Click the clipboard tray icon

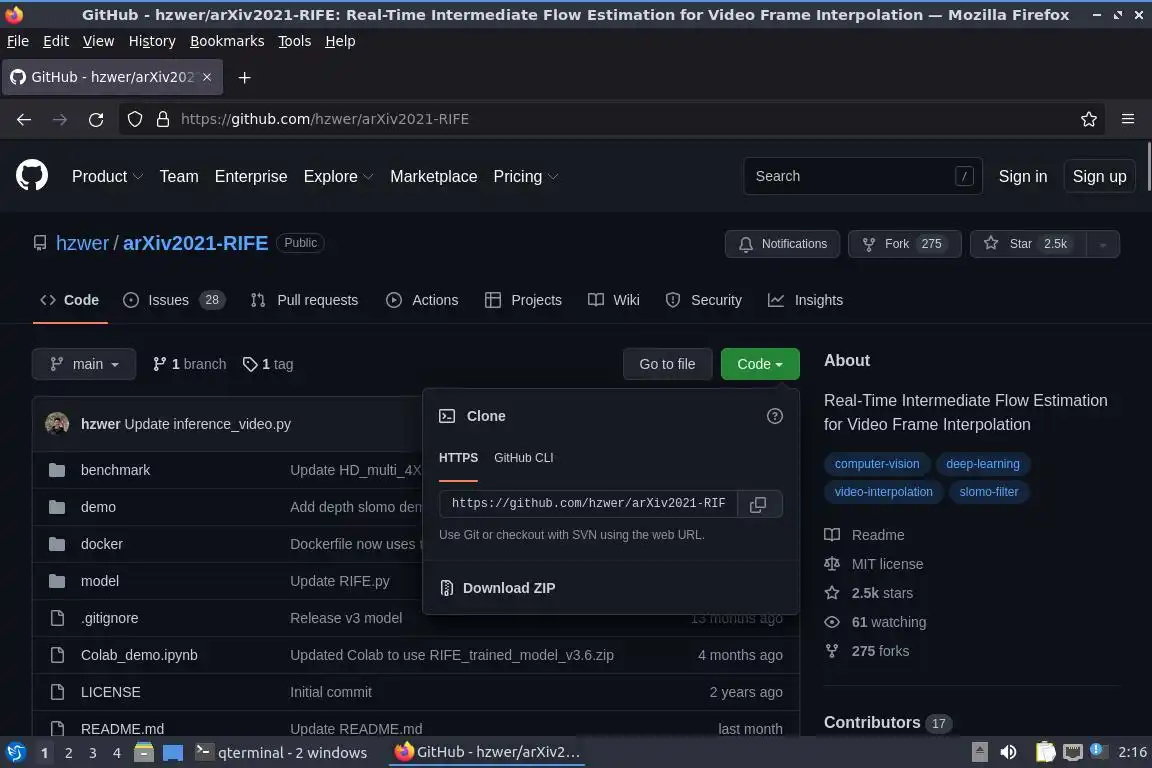(1045, 752)
